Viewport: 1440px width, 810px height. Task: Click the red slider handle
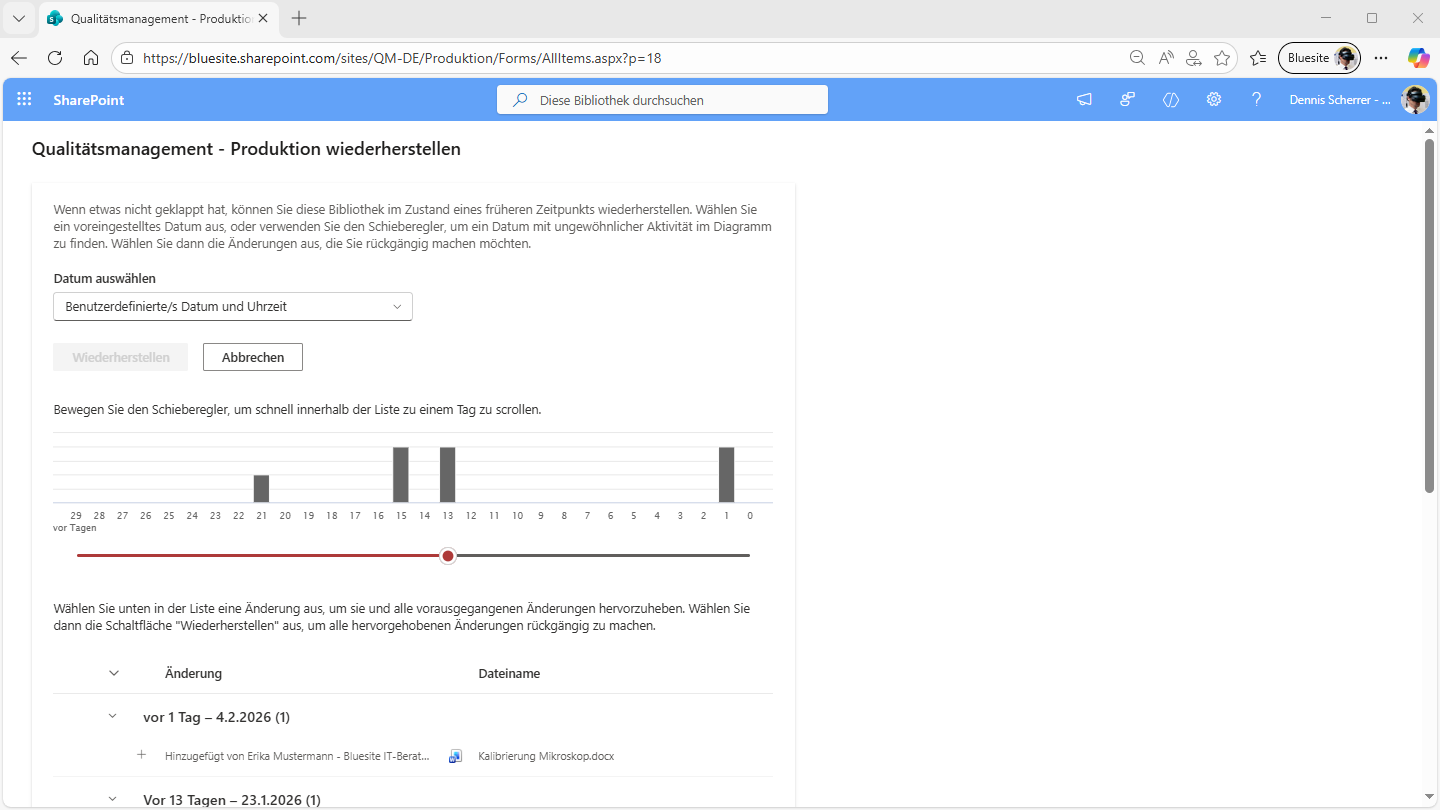[x=448, y=555]
